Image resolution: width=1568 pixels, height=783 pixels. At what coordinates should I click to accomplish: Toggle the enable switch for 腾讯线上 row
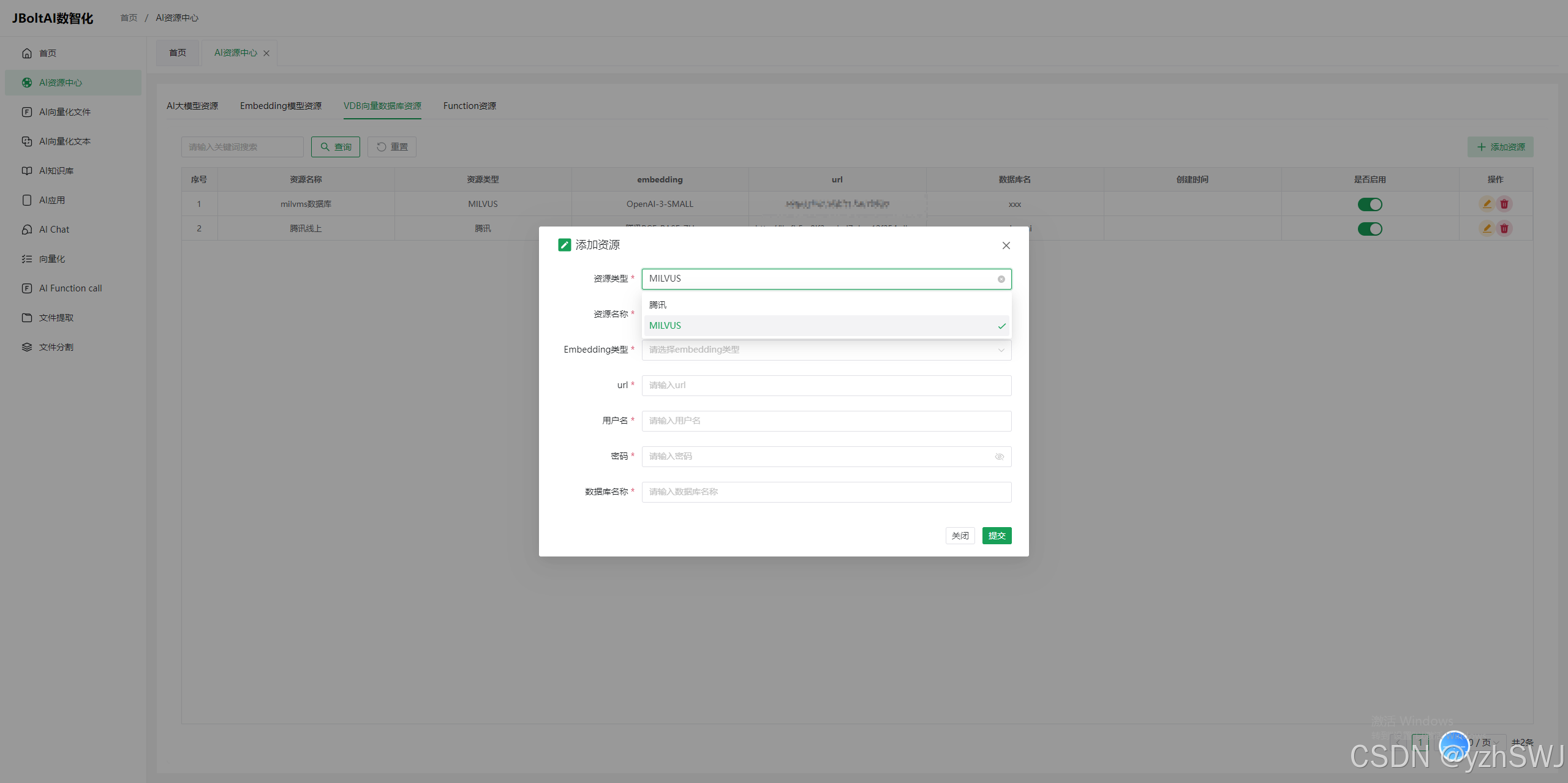[x=1370, y=229]
